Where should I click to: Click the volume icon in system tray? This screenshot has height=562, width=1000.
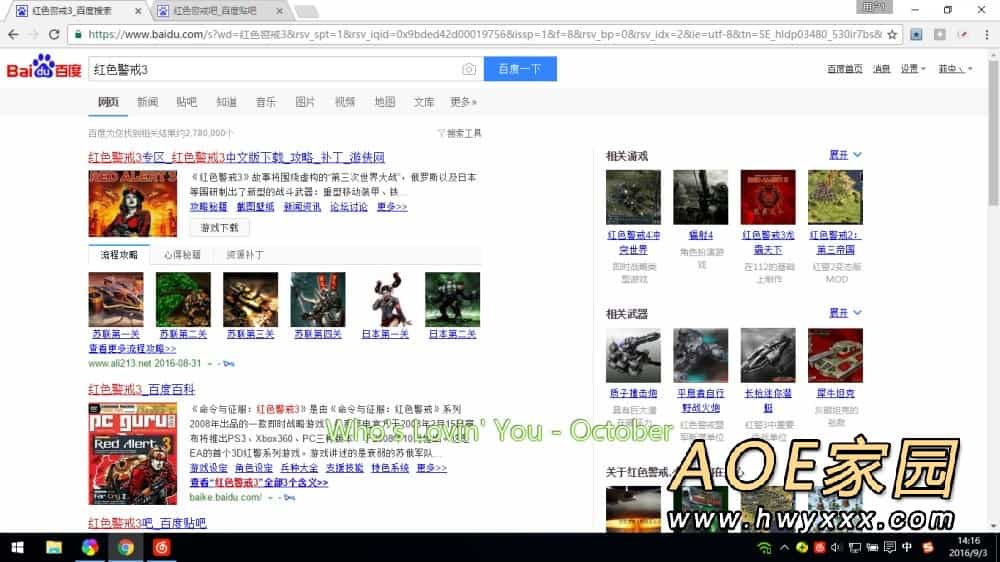(837, 547)
